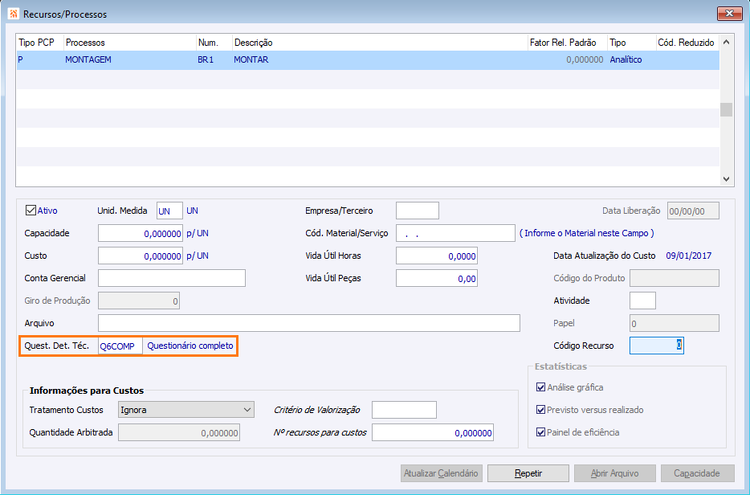Click the Repetir button
The width and height of the screenshot is (750, 495).
click(528, 473)
